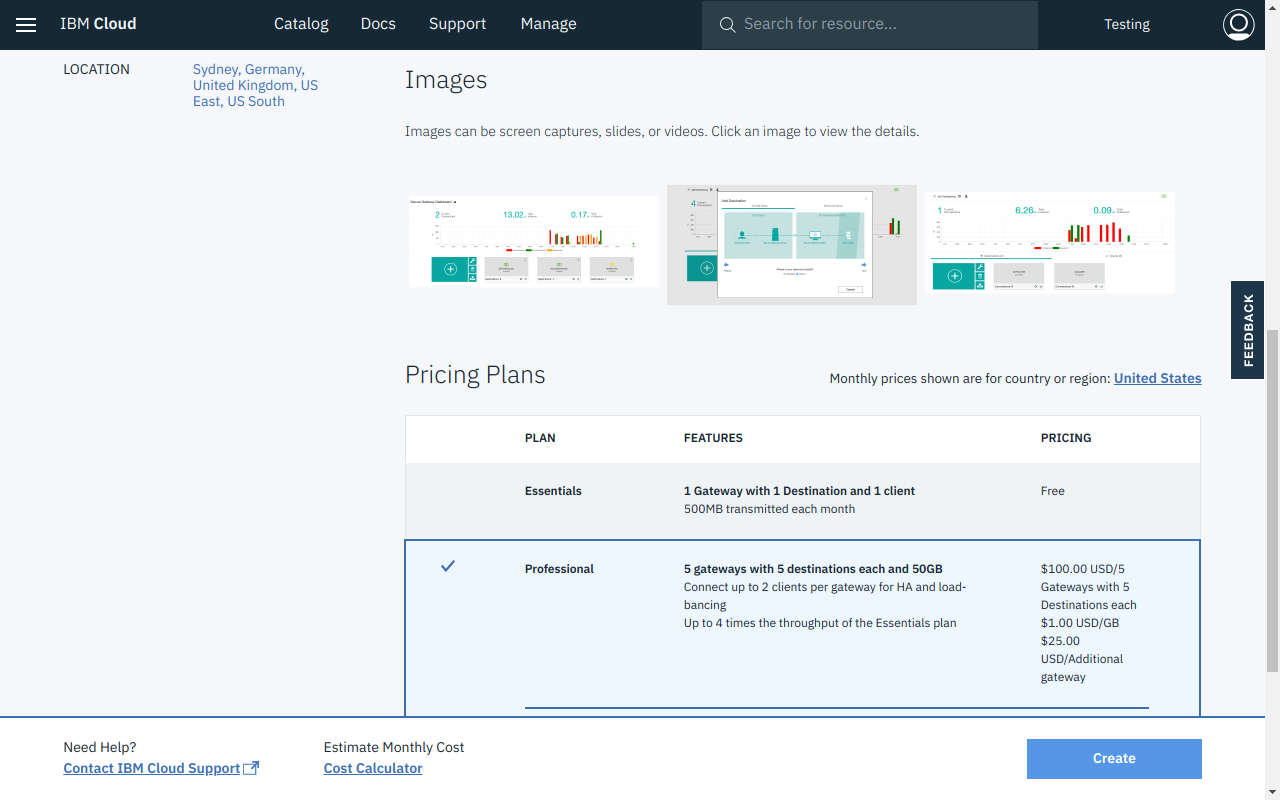The image size is (1280, 800).
Task: Click the PLAN column header
Action: pyautogui.click(x=540, y=438)
